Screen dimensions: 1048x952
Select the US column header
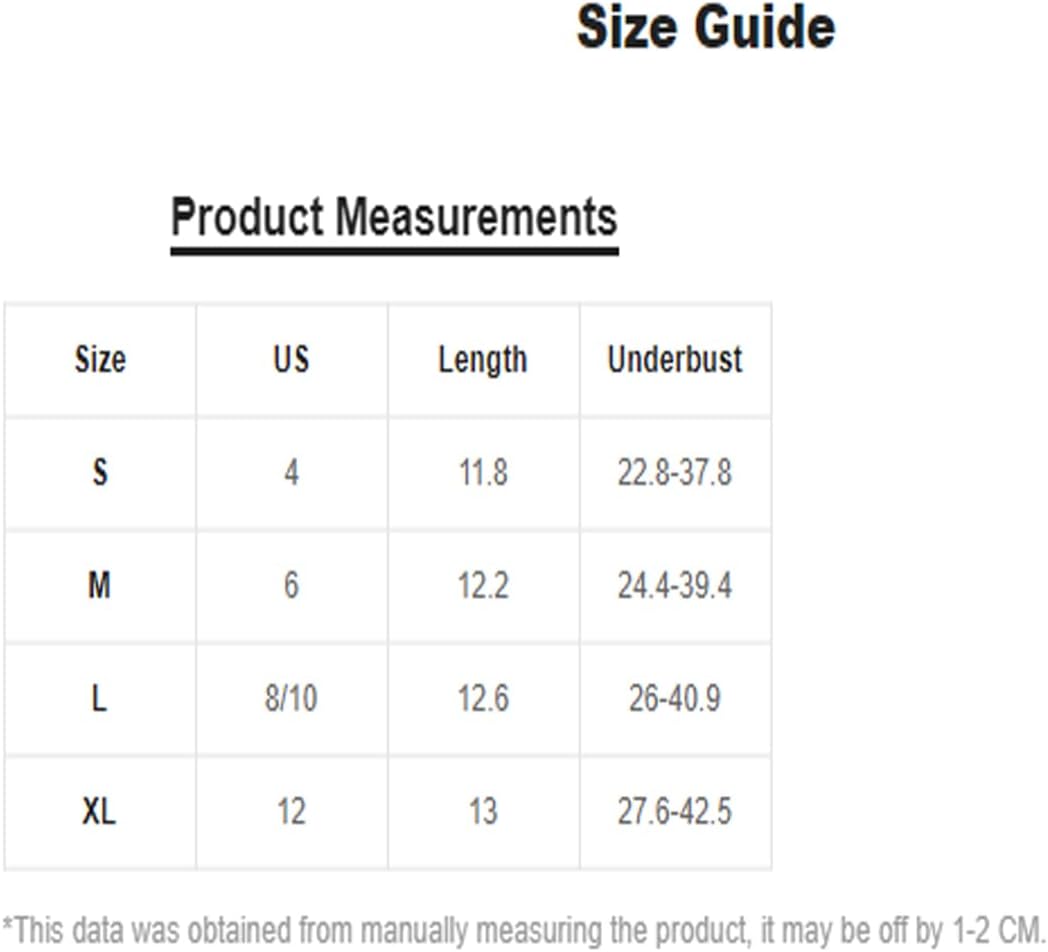click(291, 360)
